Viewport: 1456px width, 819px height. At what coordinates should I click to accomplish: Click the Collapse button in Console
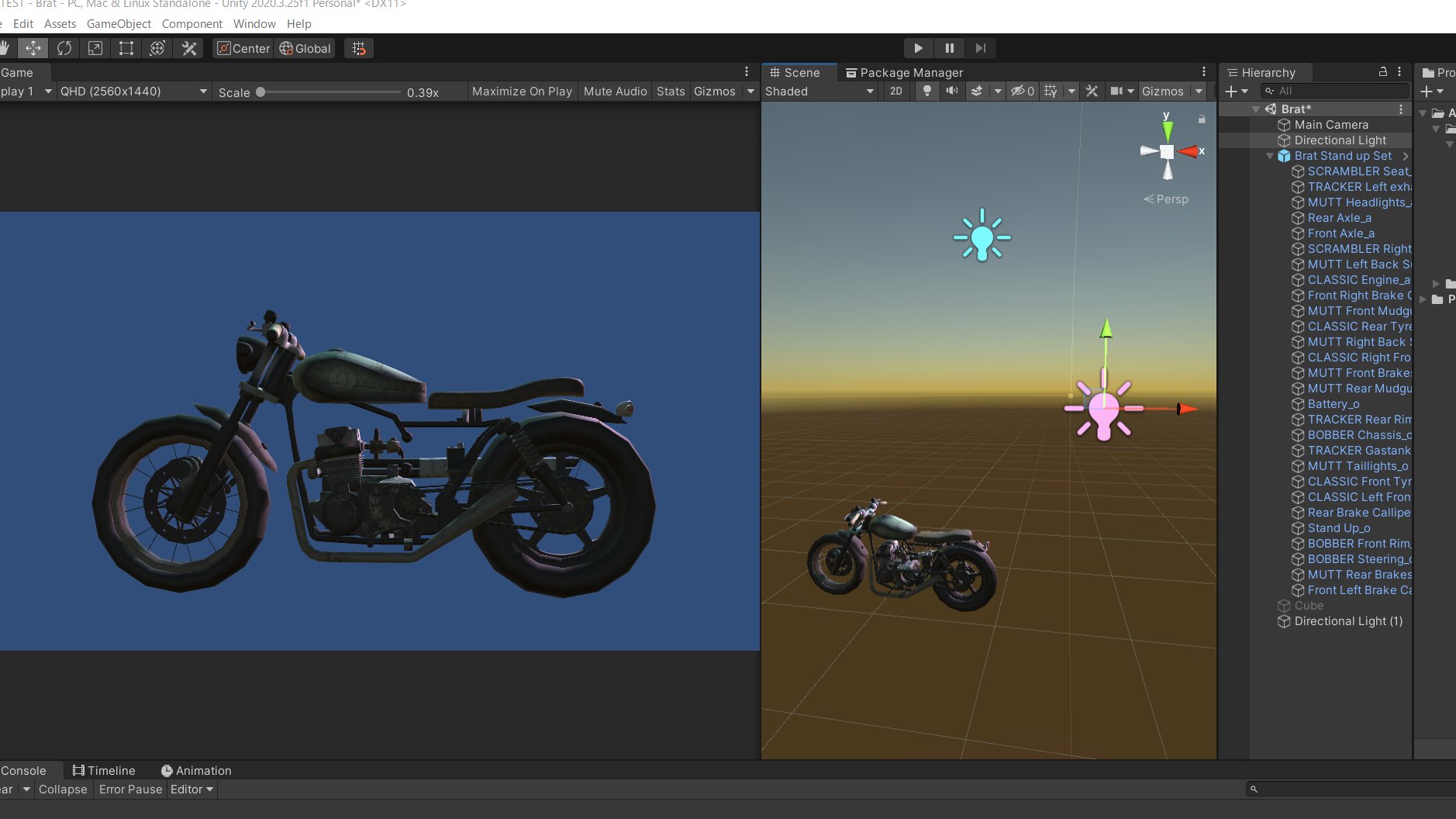(63, 790)
